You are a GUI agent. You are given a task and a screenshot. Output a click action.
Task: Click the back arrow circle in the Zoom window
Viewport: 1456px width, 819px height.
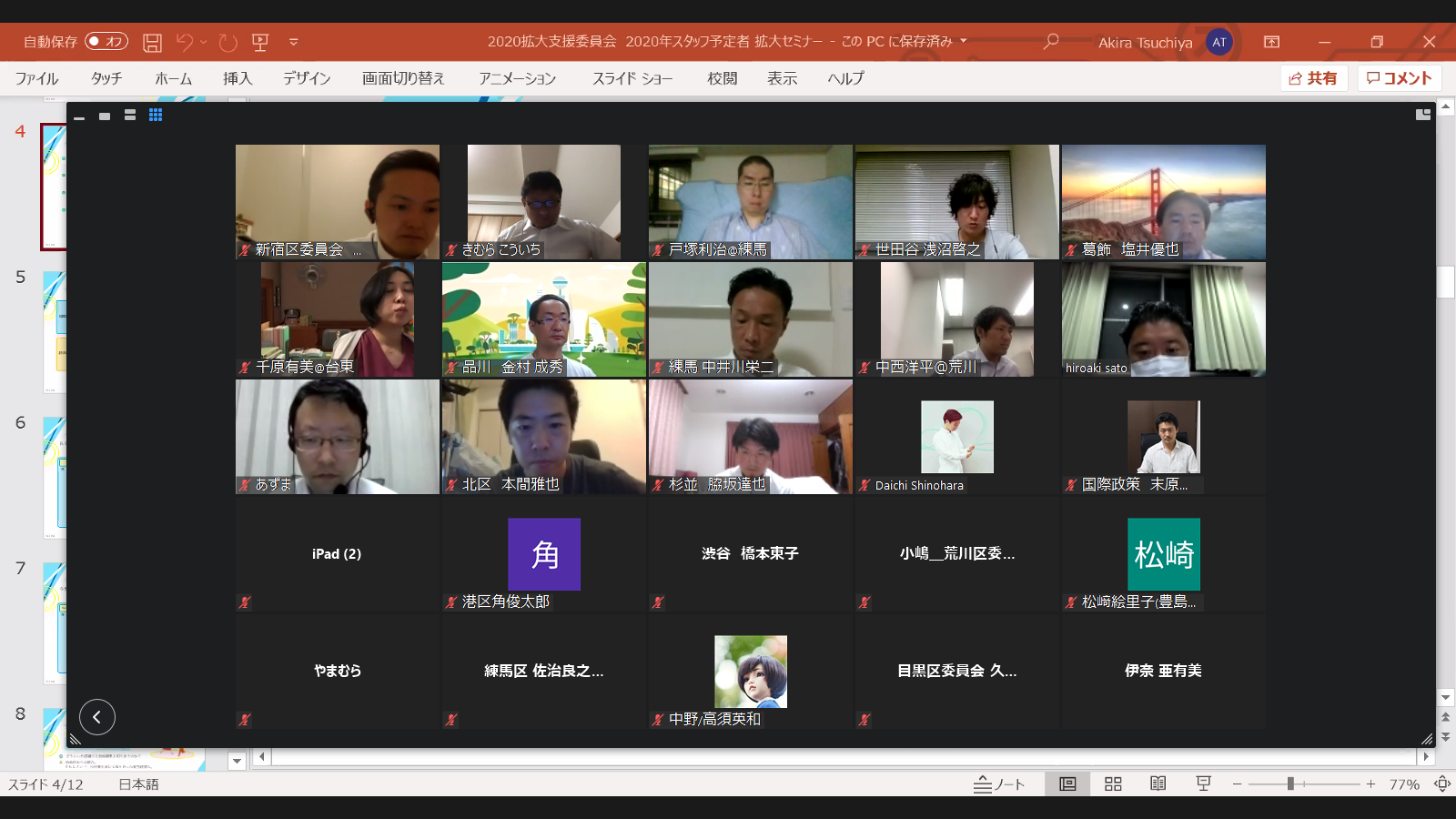tap(97, 717)
